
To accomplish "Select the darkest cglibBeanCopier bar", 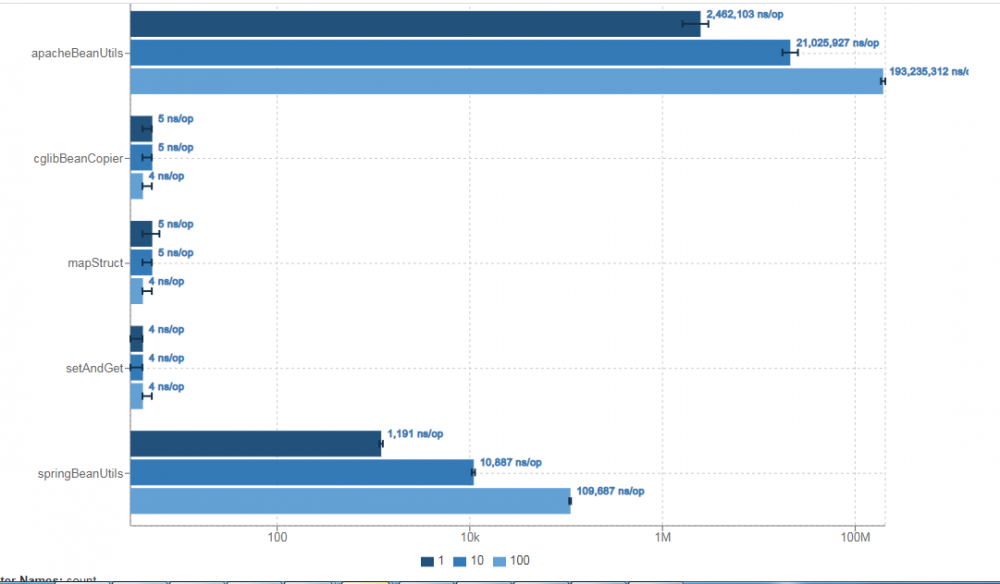I will (x=142, y=129).
